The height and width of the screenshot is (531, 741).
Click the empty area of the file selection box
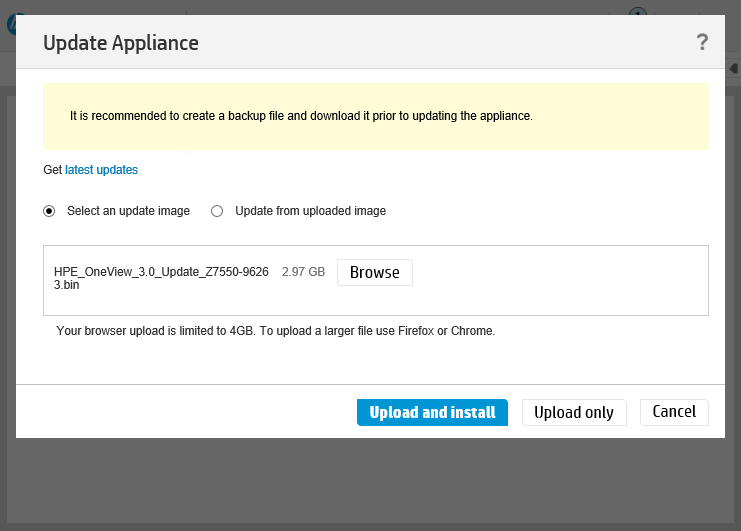[558, 281]
